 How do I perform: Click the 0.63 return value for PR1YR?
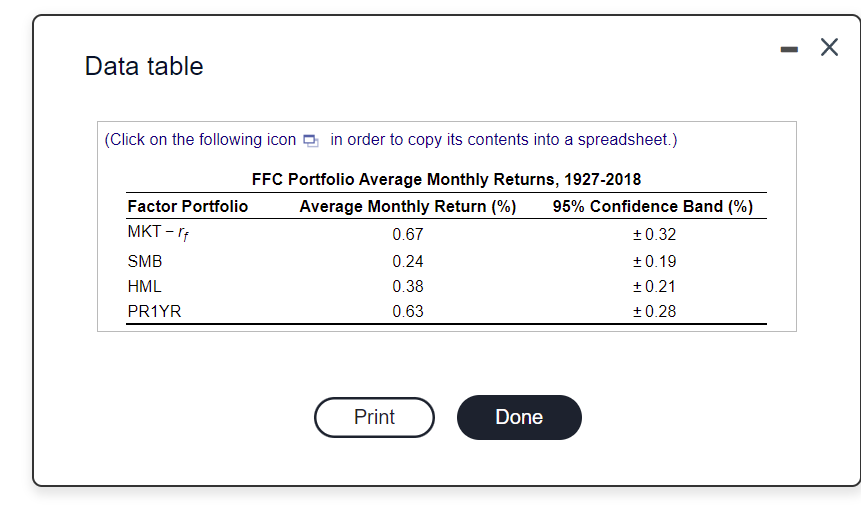pyautogui.click(x=408, y=311)
